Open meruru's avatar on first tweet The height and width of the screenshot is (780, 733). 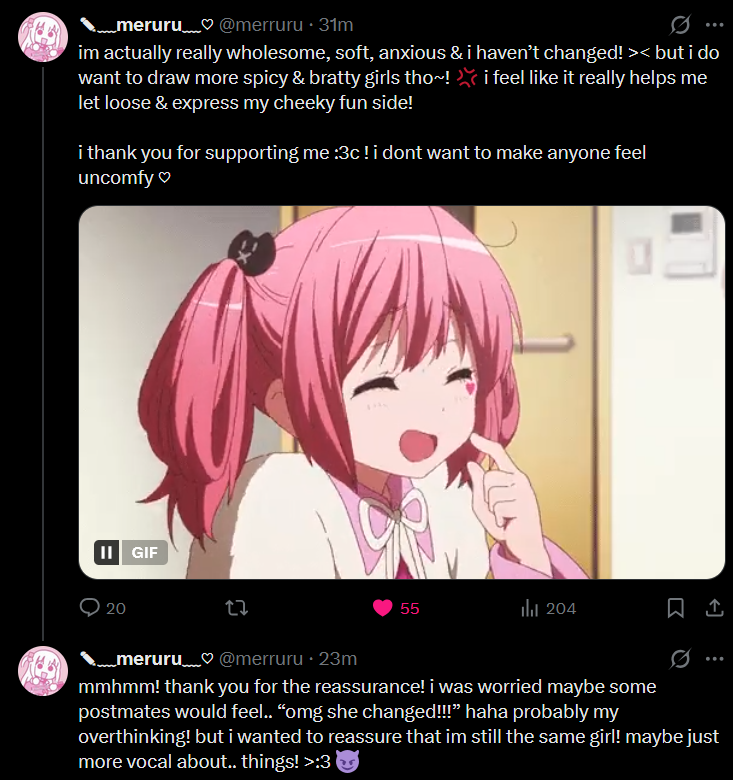pos(43,37)
